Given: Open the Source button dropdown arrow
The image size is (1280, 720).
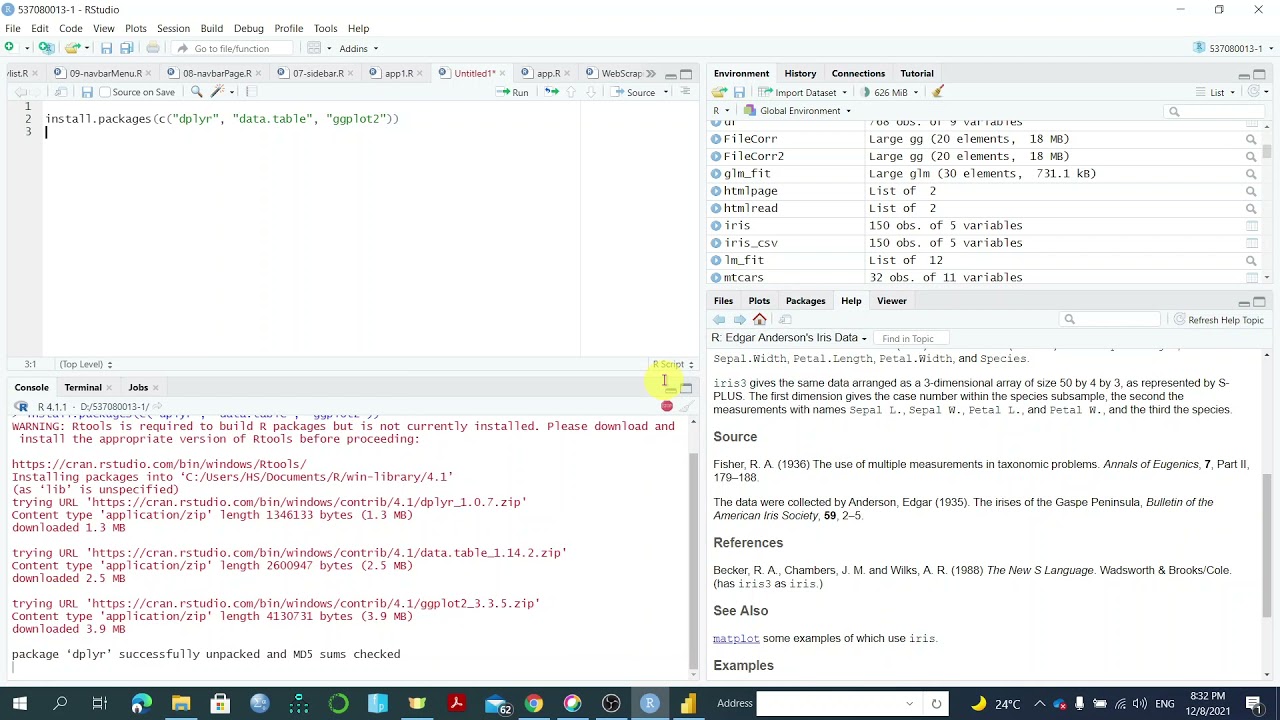Looking at the screenshot, I should click(666, 92).
